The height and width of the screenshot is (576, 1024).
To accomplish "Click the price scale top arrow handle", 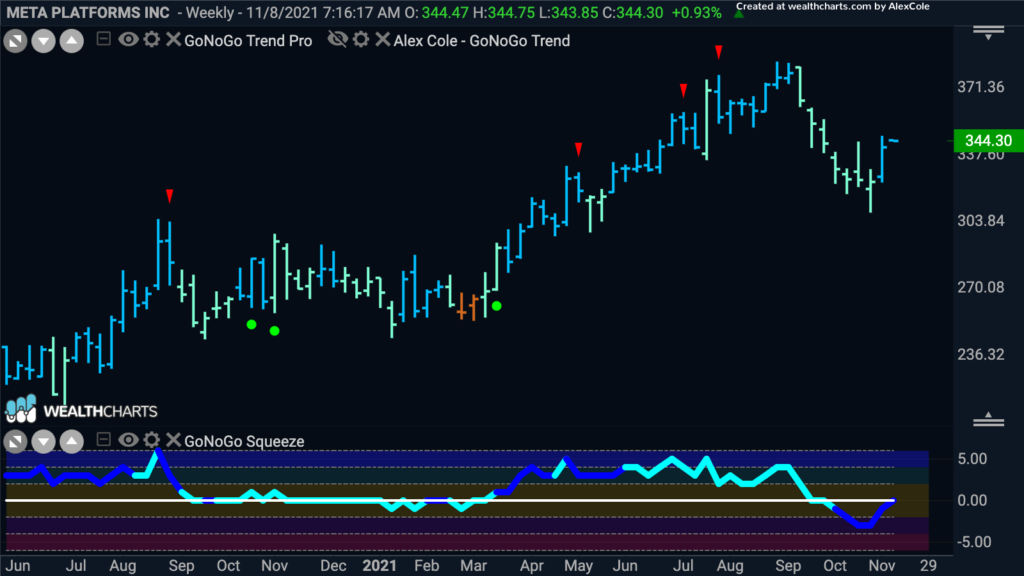I will [989, 33].
